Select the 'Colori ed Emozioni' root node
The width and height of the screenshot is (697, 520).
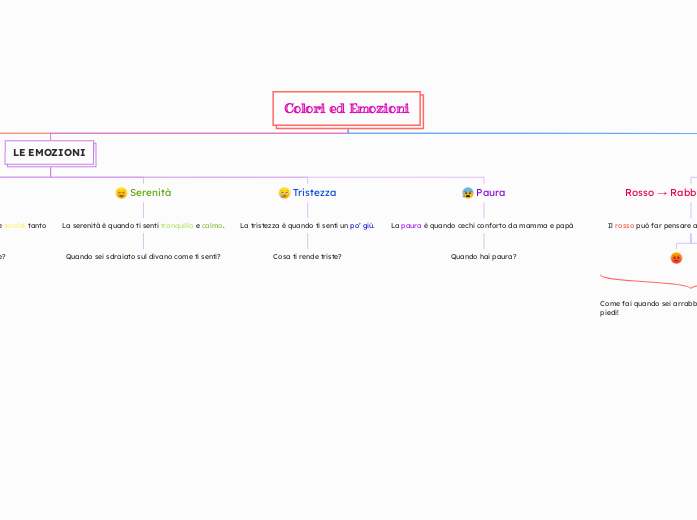(x=346, y=109)
